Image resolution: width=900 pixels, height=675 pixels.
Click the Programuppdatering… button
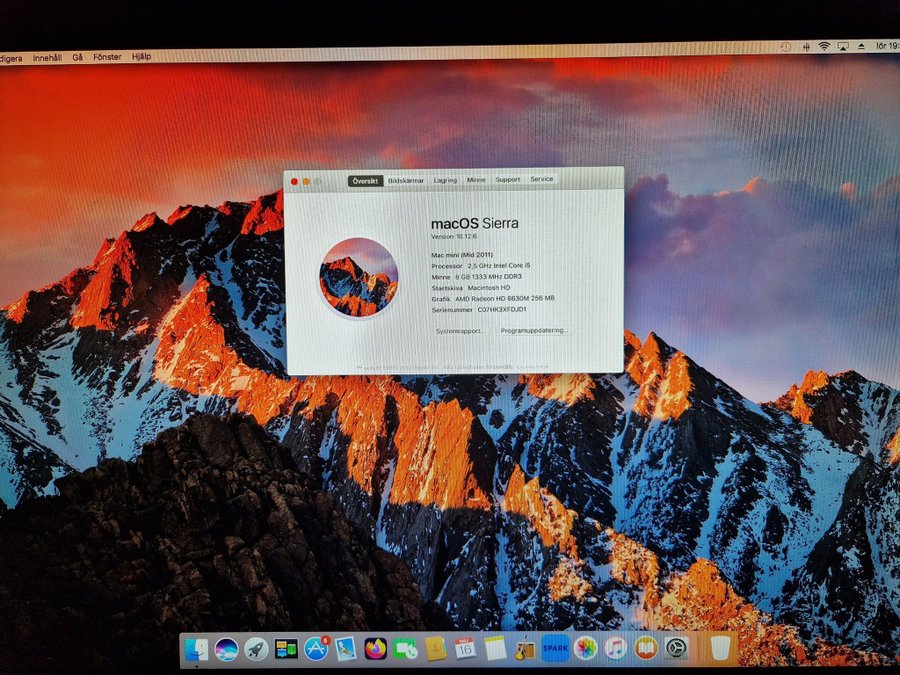pyautogui.click(x=534, y=331)
